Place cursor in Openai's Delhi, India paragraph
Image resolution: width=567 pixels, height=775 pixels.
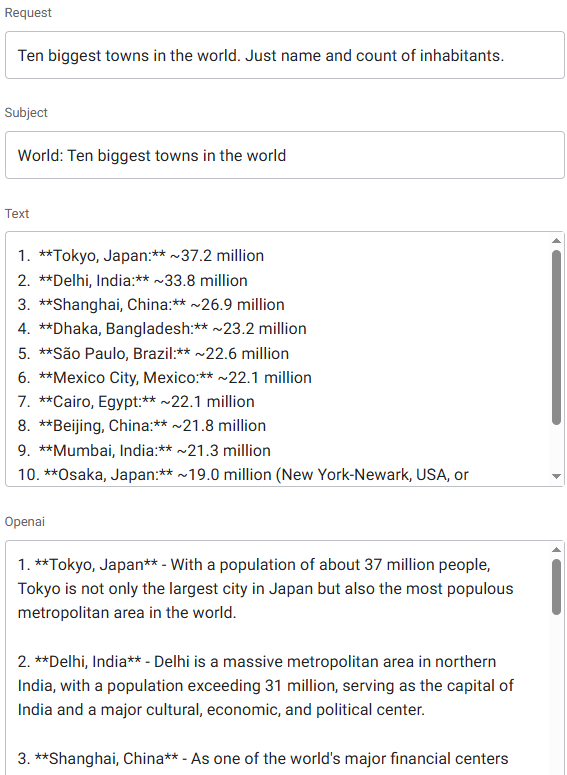click(265, 686)
